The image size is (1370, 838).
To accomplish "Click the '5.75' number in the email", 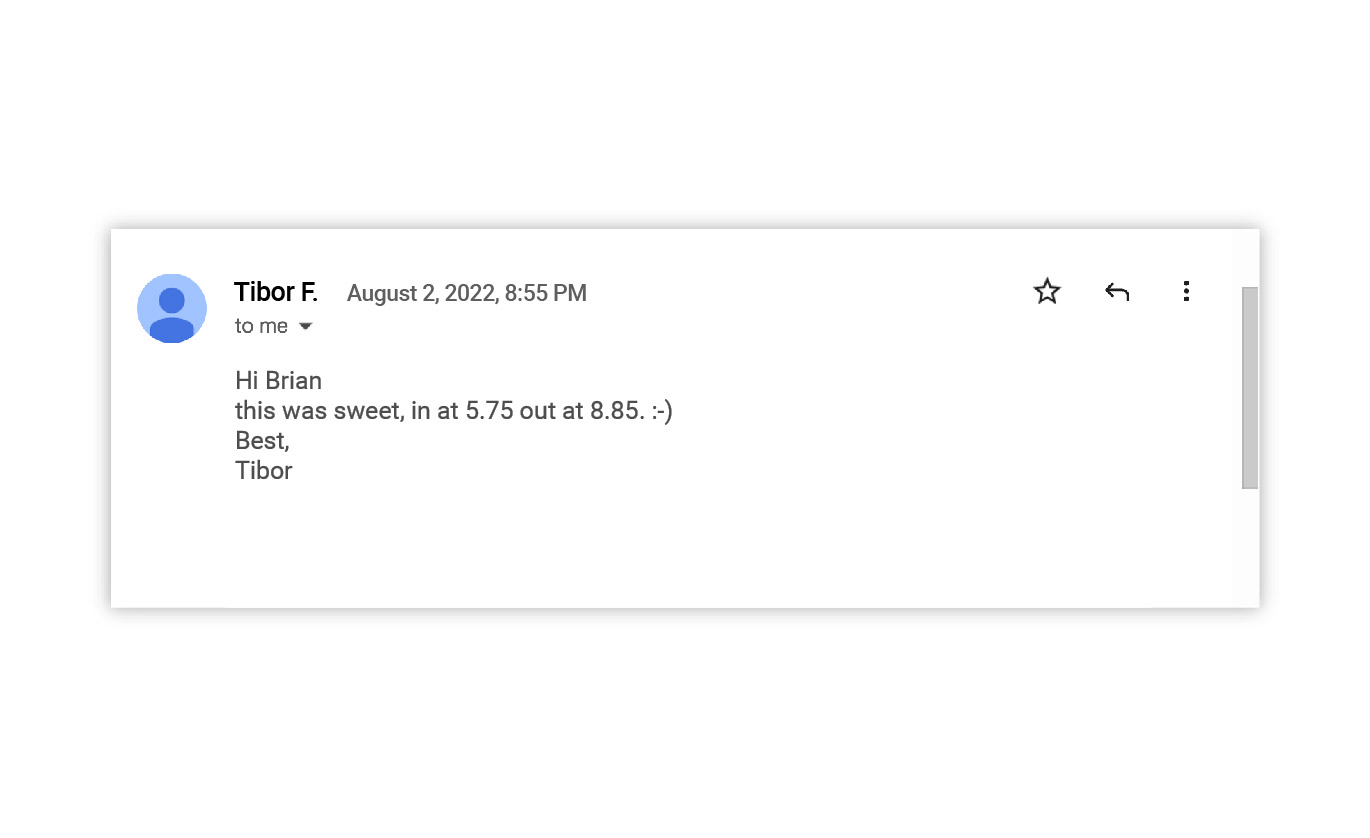I will point(489,411).
